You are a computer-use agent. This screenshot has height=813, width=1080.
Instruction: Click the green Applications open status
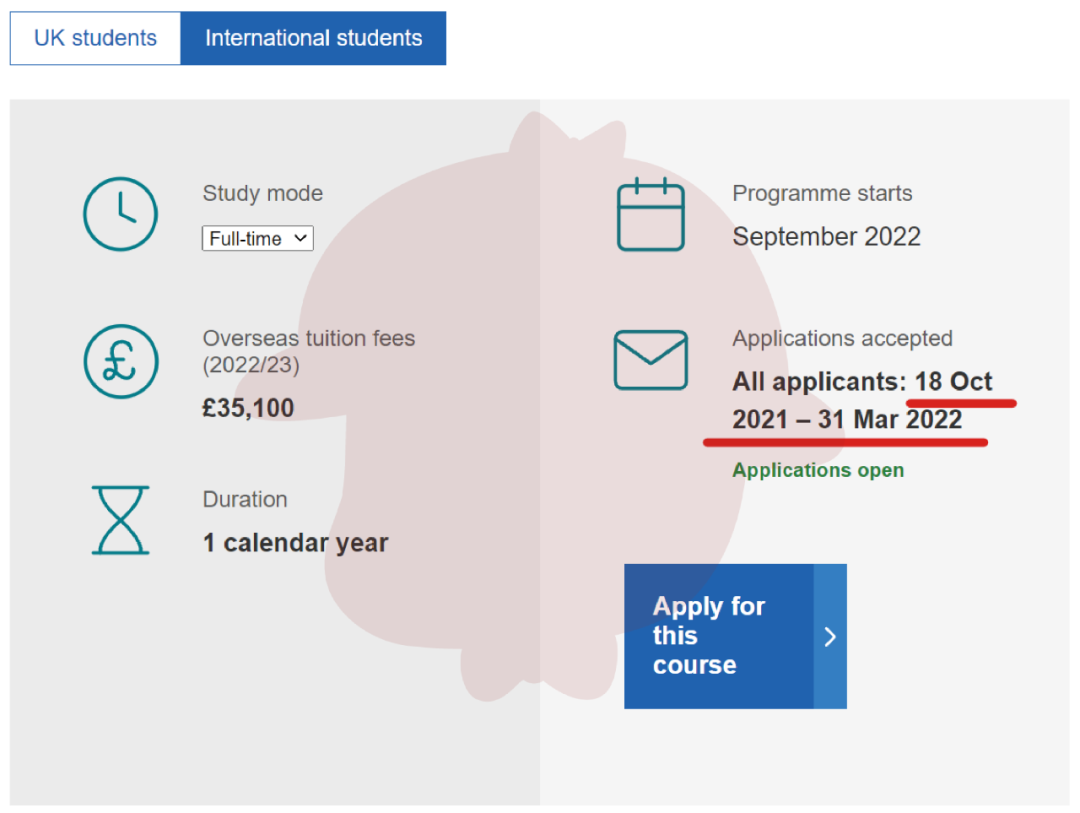tap(818, 470)
